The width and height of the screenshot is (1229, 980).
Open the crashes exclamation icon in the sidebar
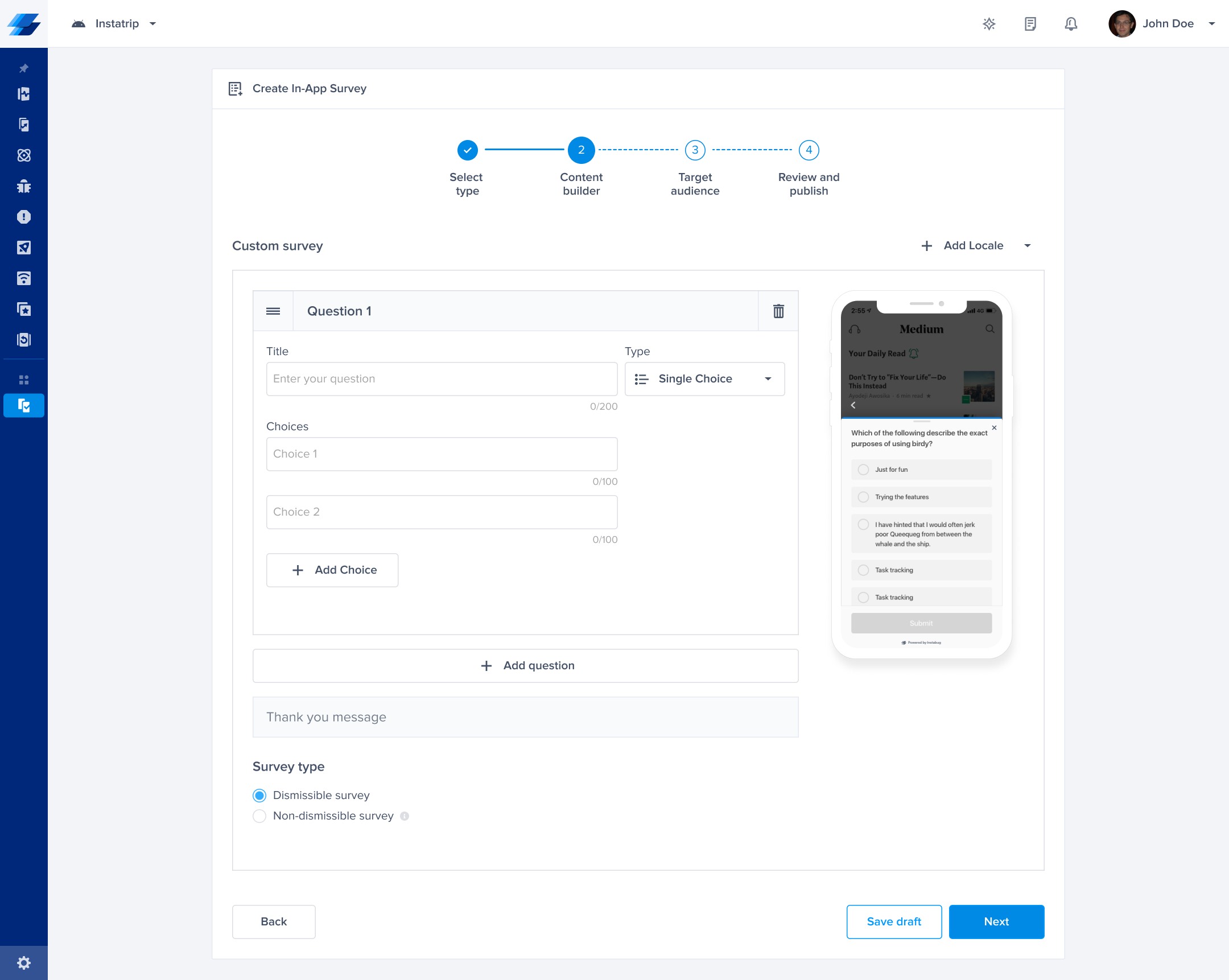point(23,217)
